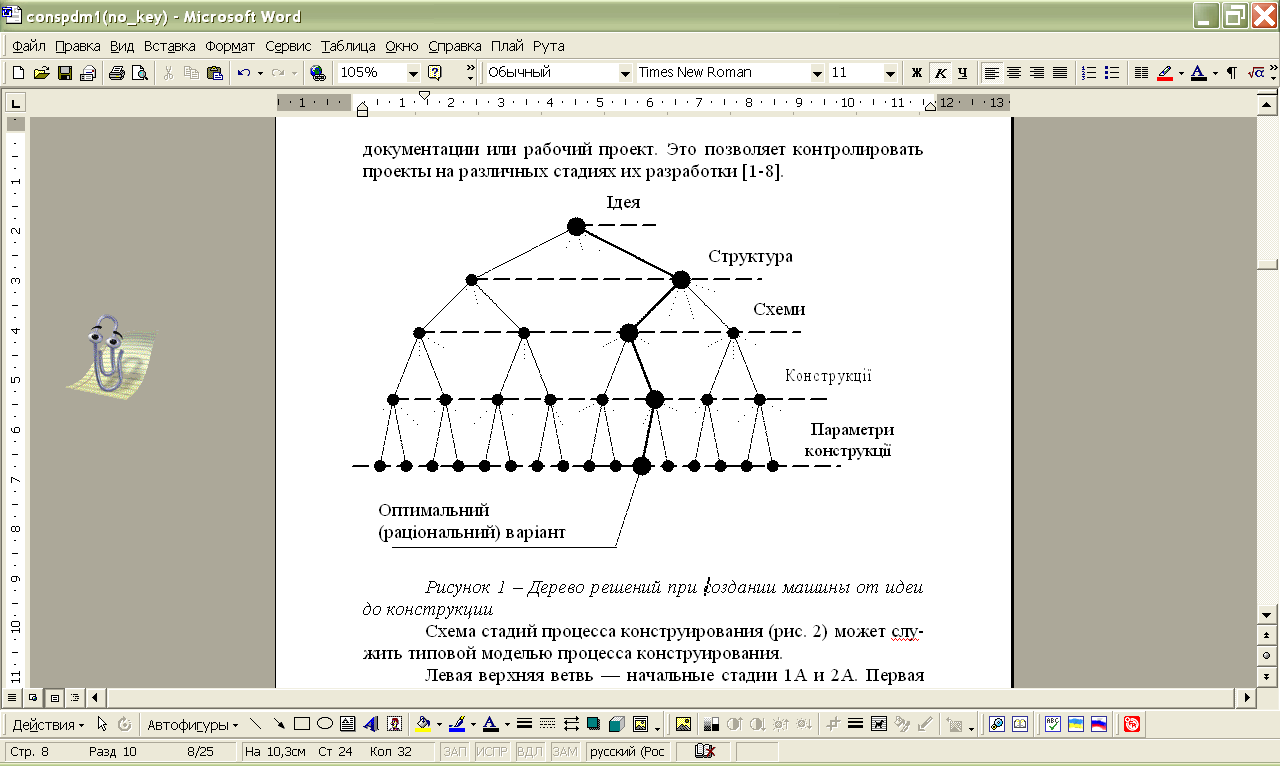Insert numbered list formatting
This screenshot has width=1280, height=766.
(x=1090, y=73)
